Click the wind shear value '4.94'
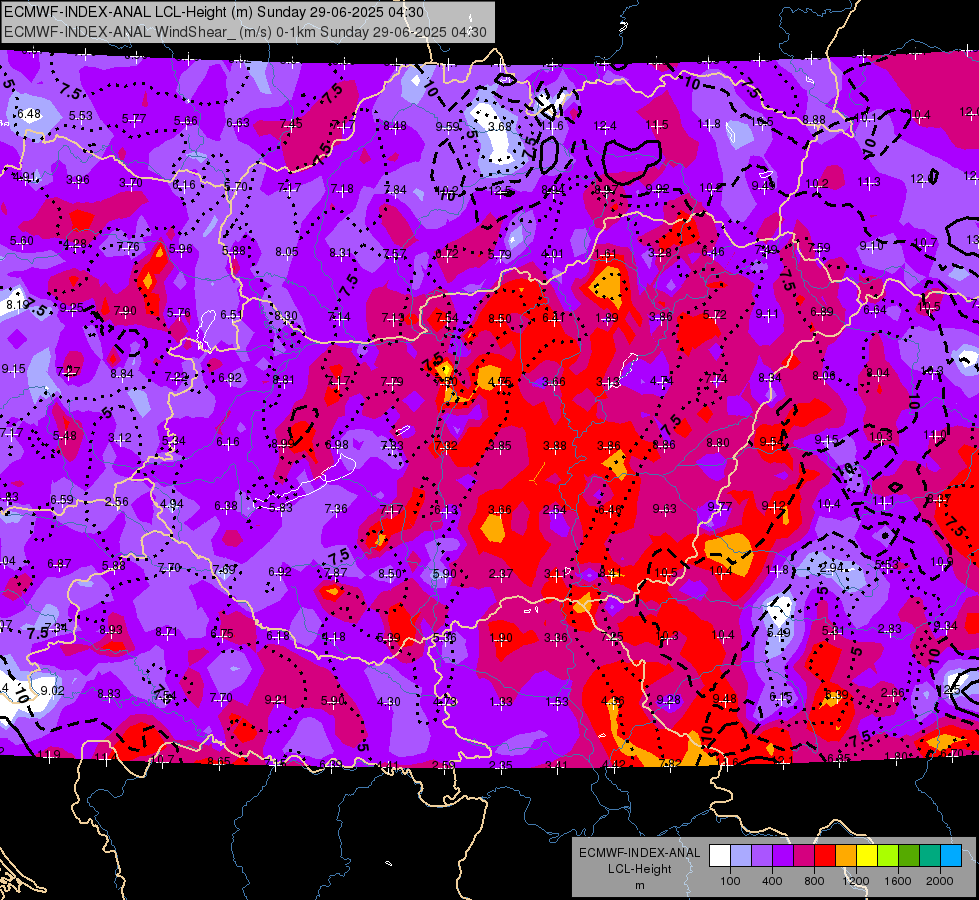Viewport: 979px width, 900px height. pyautogui.click(x=172, y=504)
